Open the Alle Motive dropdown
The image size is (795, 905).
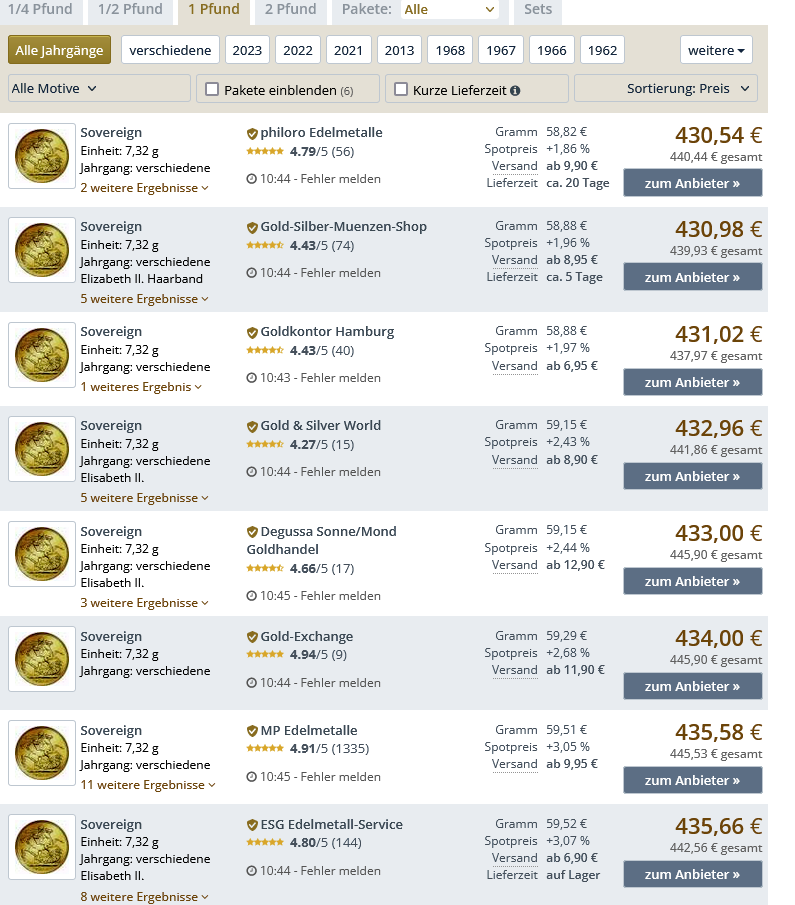click(x=98, y=88)
